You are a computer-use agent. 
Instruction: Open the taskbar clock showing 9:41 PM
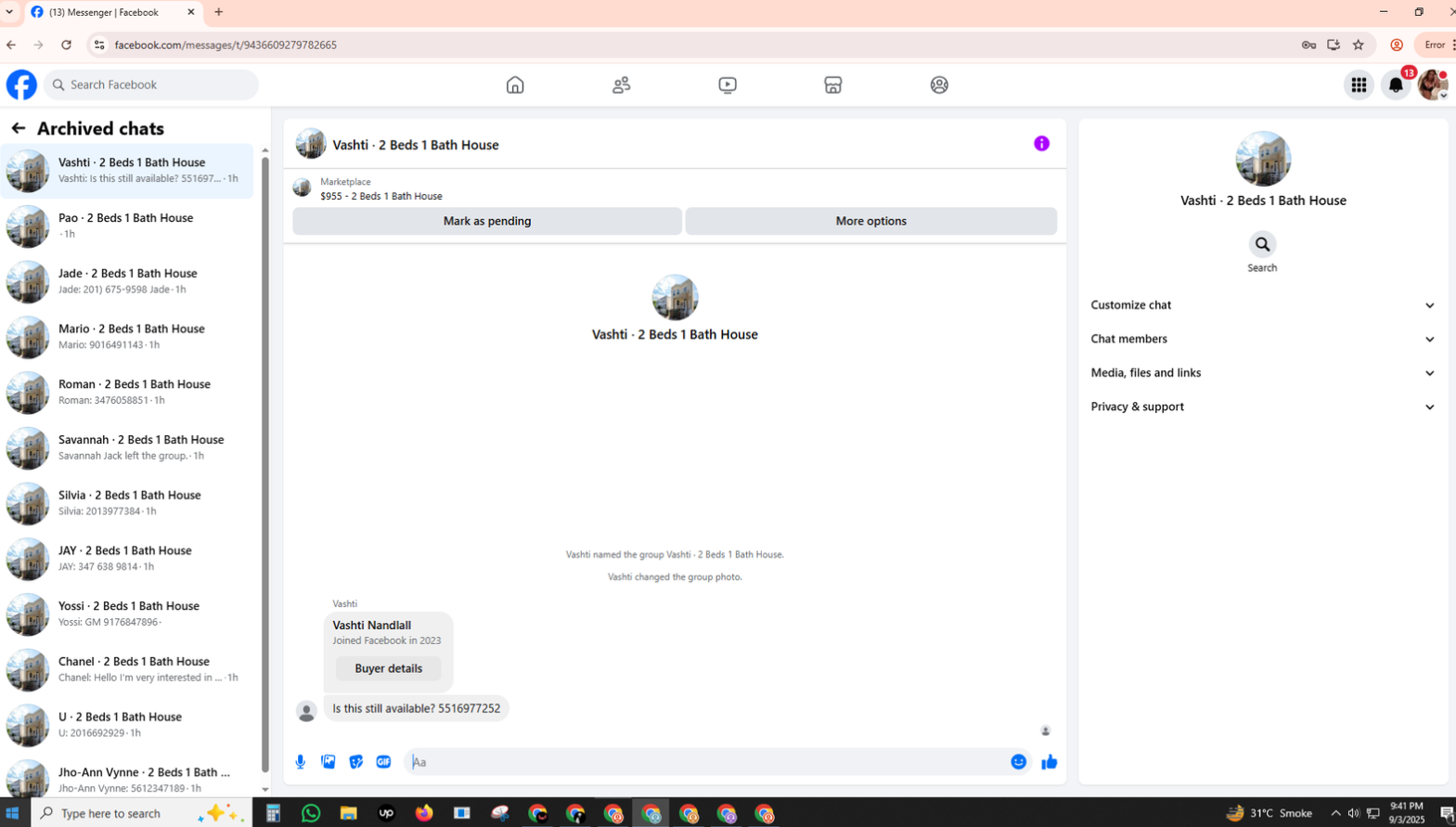(1406, 813)
